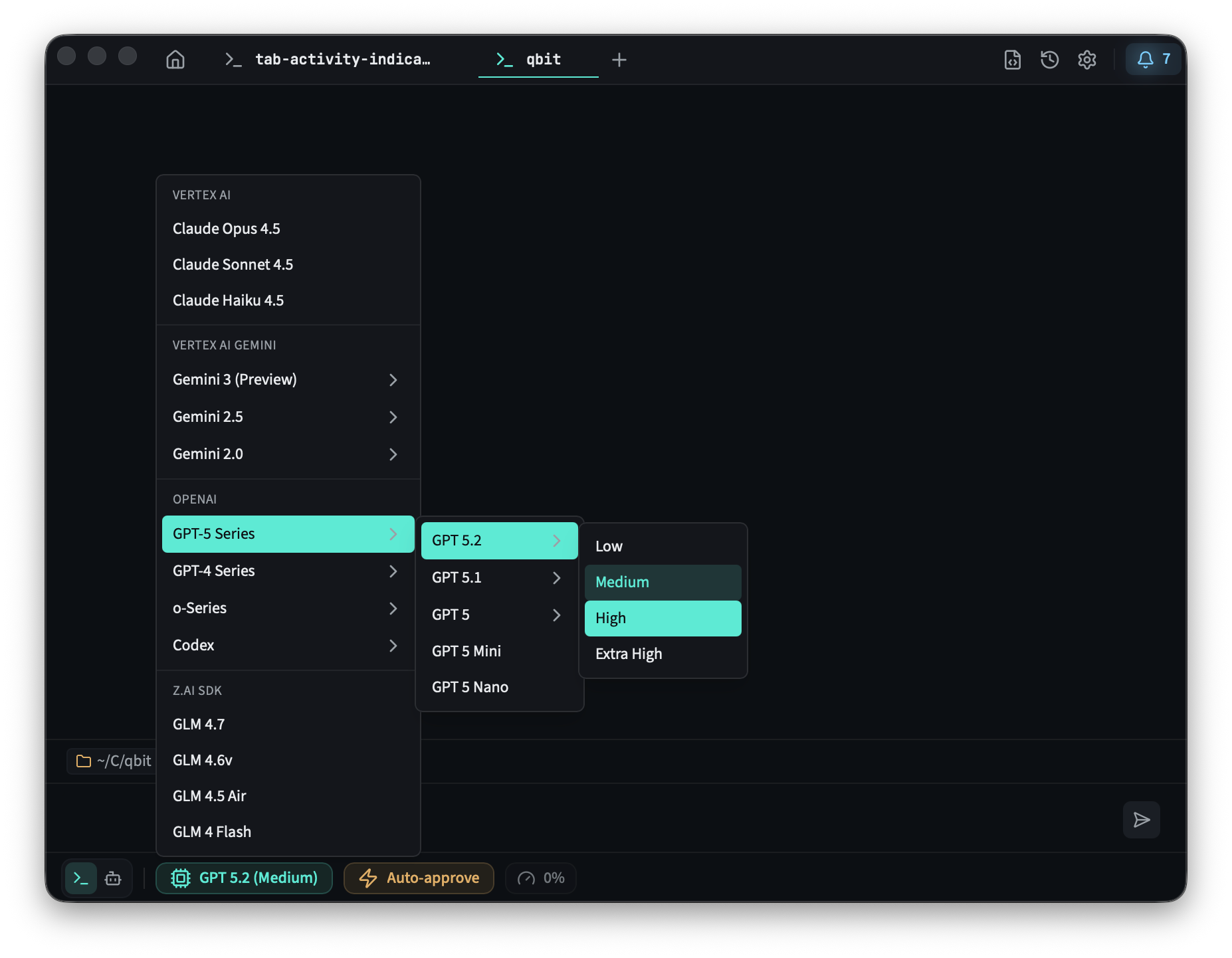Add a new tab with plus icon
This screenshot has height=958, width=1232.
619,60
